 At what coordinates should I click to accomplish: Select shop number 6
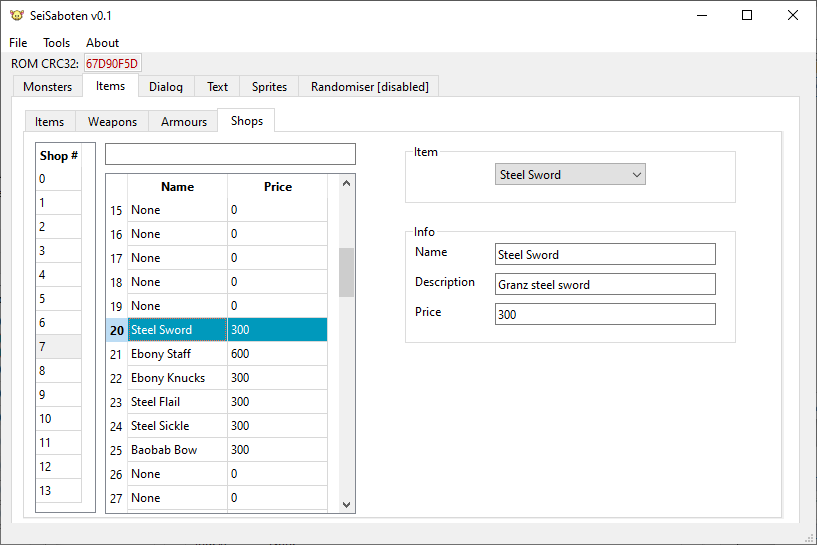point(59,323)
